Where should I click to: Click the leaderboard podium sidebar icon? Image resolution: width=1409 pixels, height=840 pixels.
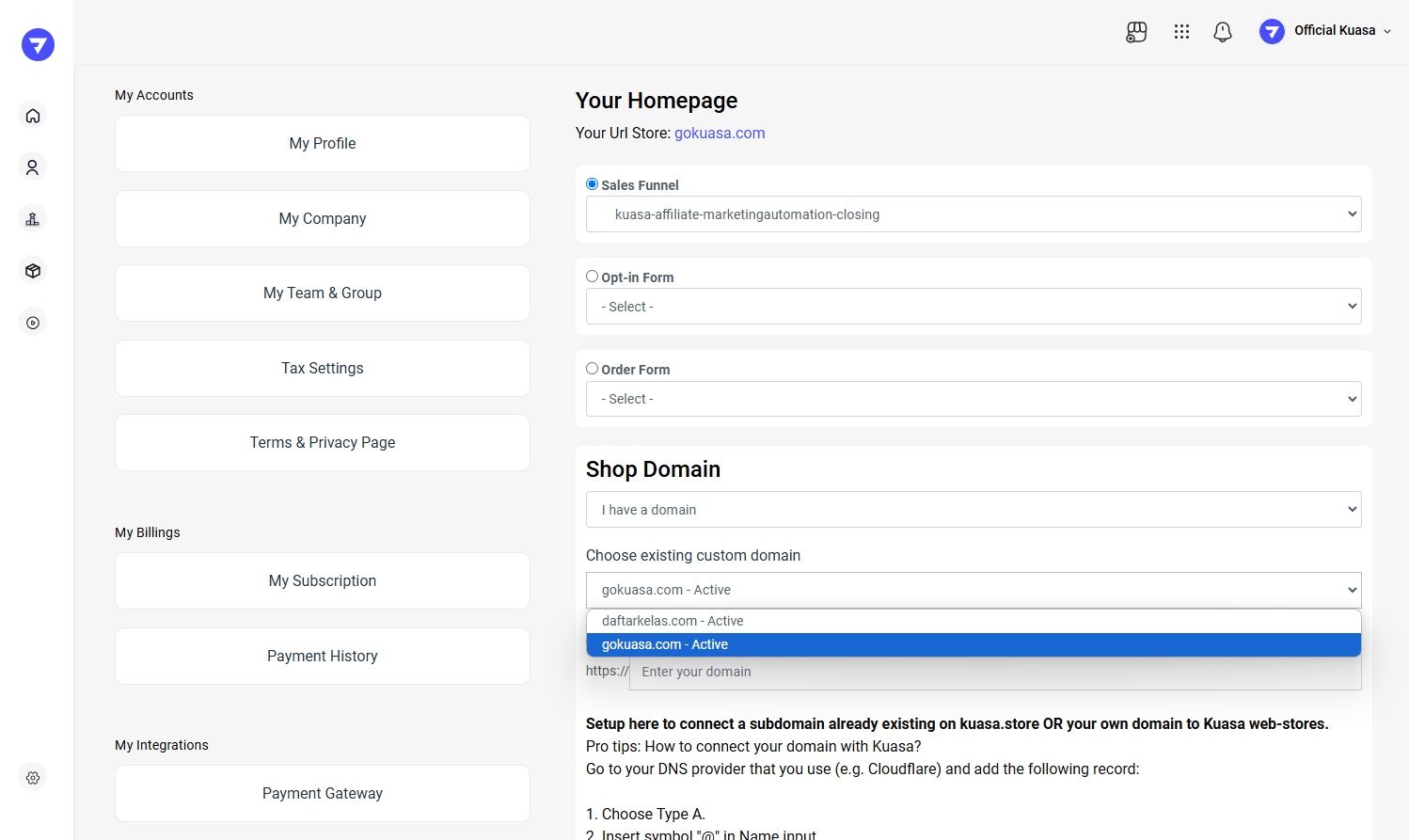33,219
